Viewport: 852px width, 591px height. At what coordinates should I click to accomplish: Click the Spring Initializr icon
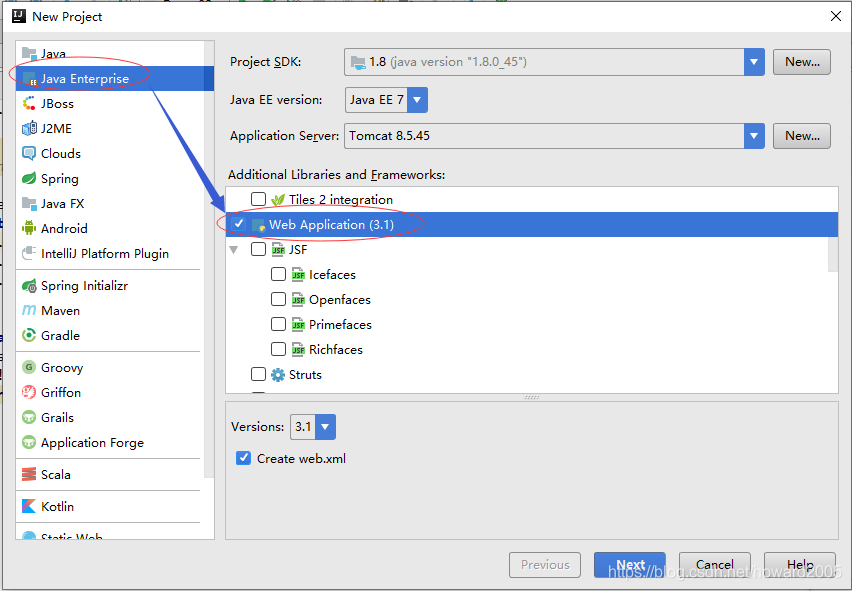pyautogui.click(x=29, y=285)
